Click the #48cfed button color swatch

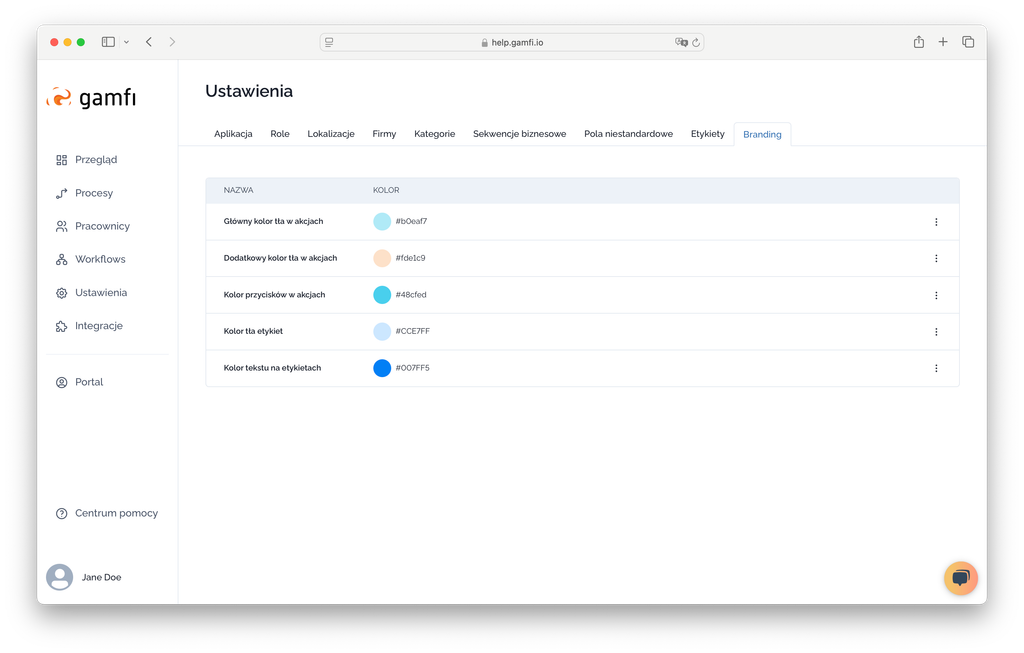(x=382, y=295)
